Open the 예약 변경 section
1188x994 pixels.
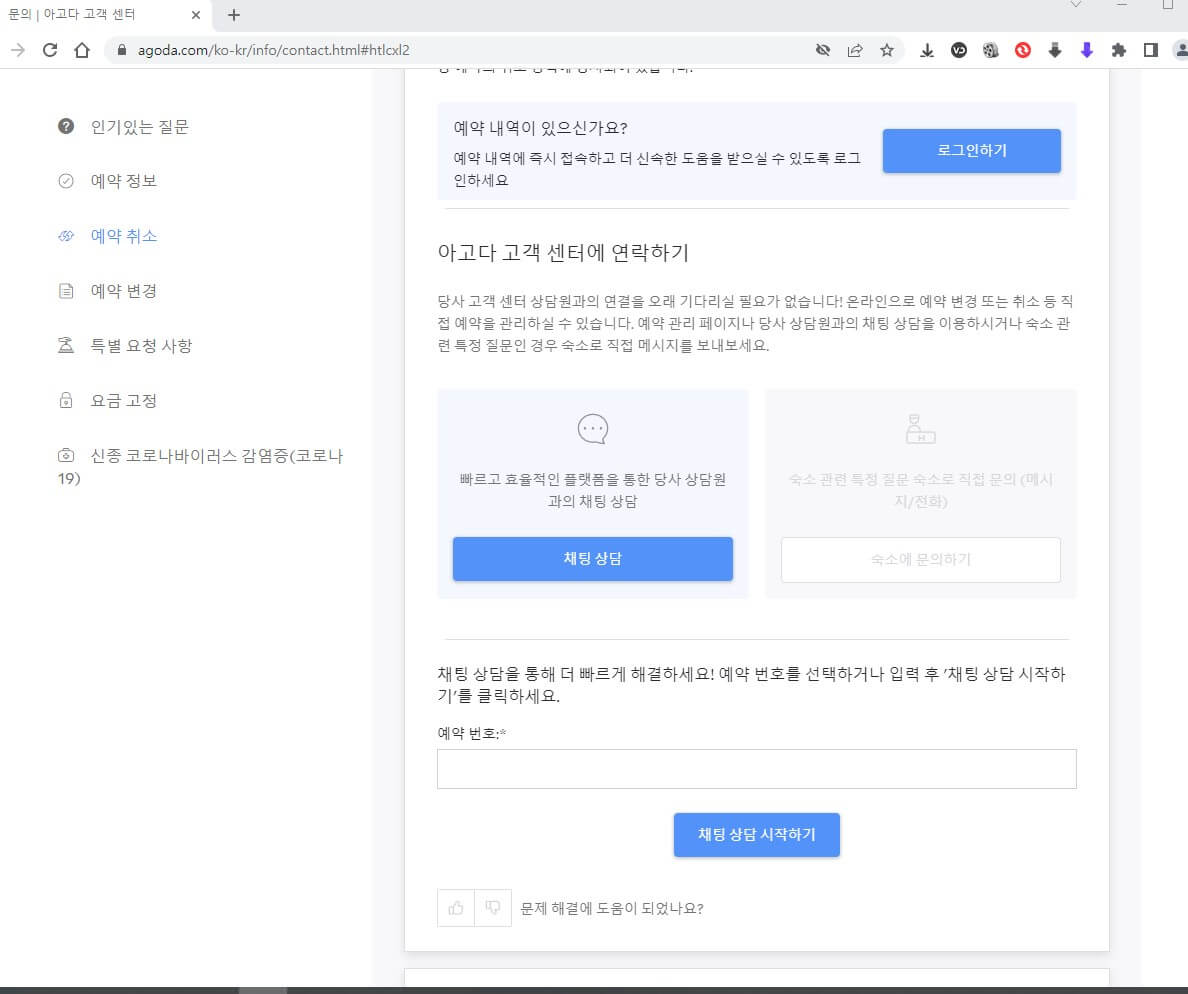pos(123,291)
